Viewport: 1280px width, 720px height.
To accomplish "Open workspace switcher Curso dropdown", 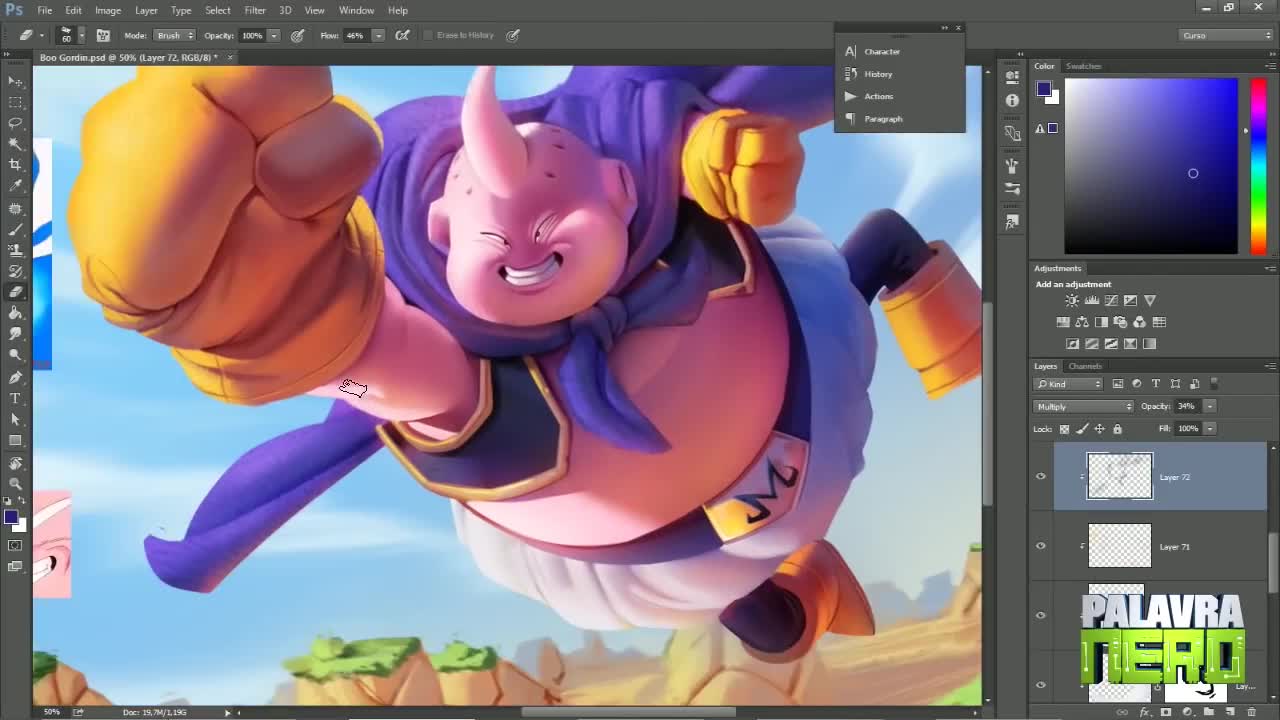I will pyautogui.click(x=1226, y=35).
